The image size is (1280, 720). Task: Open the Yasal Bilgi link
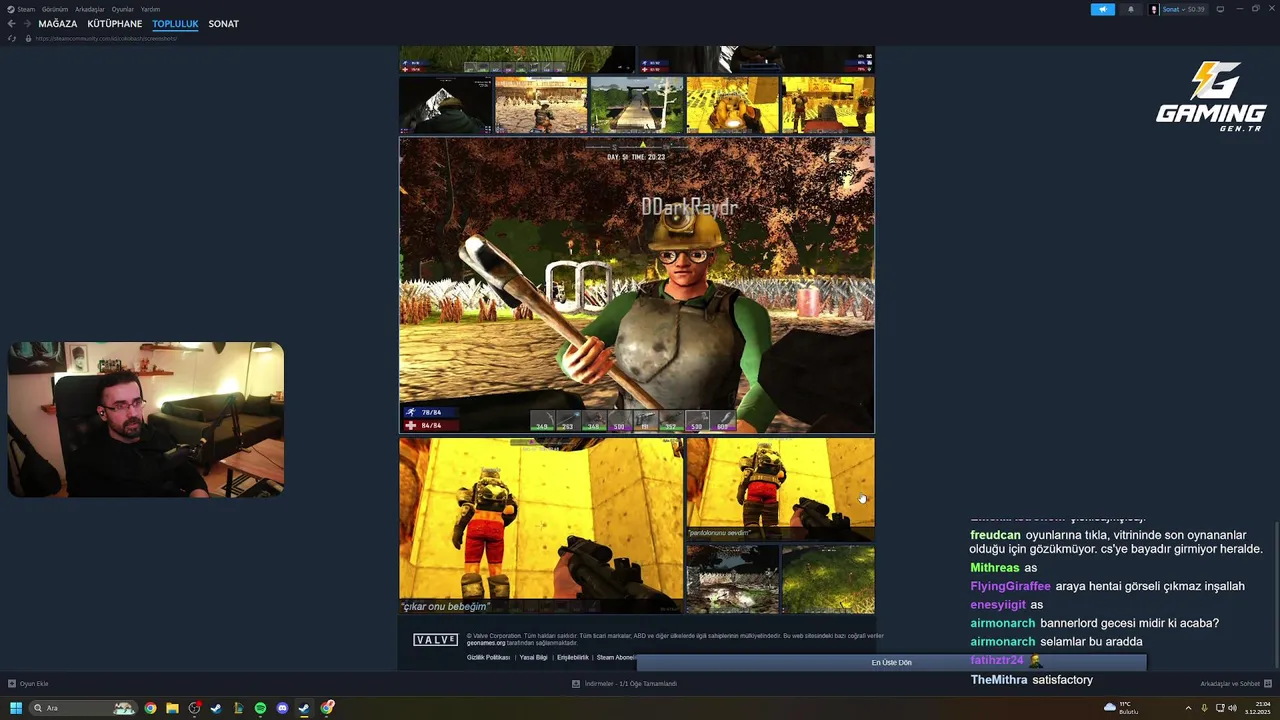click(x=533, y=657)
